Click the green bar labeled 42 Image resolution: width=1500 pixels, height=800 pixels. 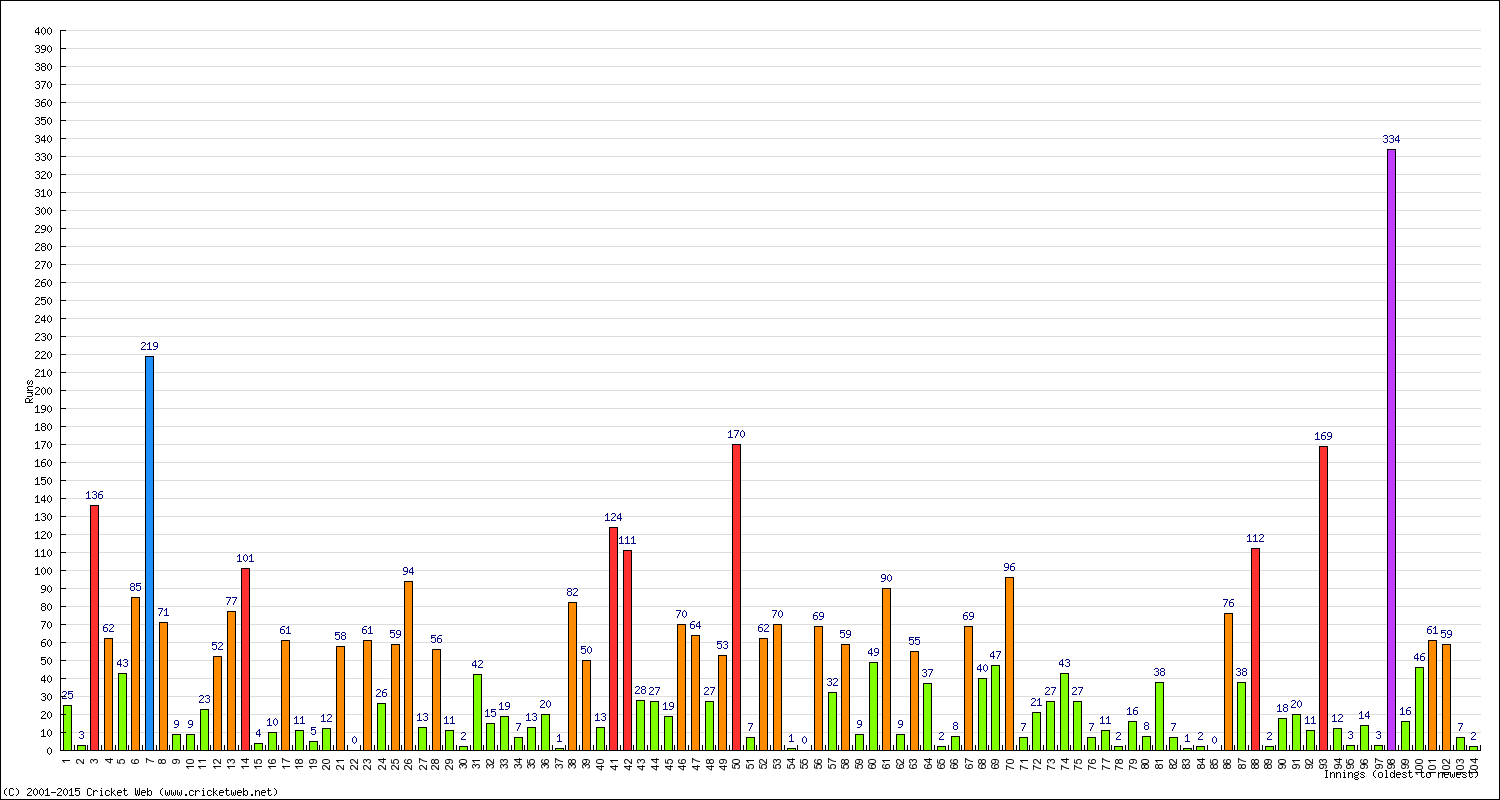477,712
